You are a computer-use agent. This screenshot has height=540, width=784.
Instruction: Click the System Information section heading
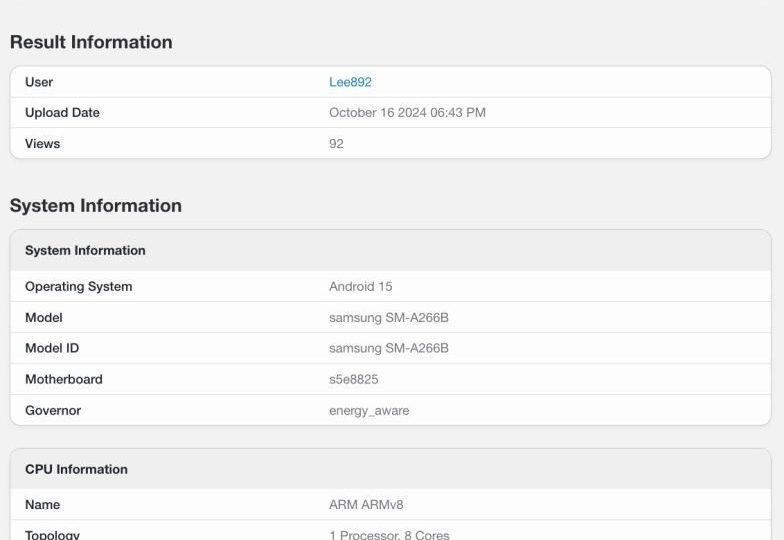pos(96,206)
